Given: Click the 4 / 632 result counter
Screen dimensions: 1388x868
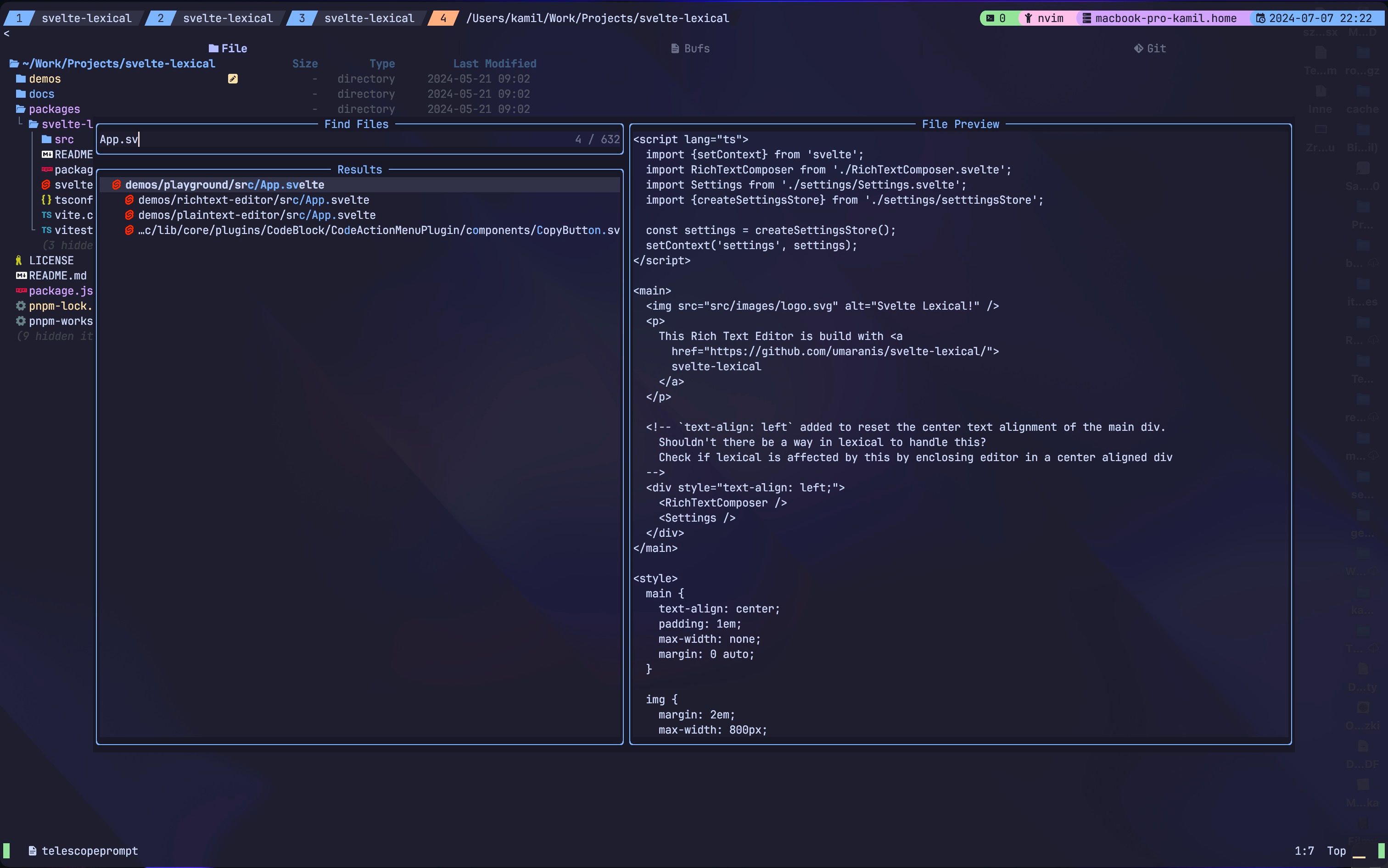Looking at the screenshot, I should point(597,139).
